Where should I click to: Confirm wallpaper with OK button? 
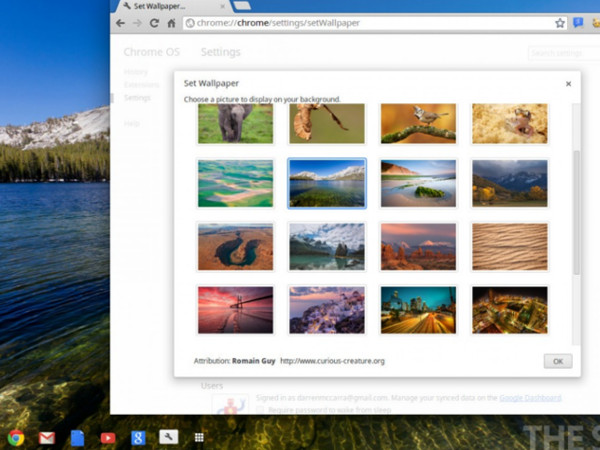click(x=558, y=361)
